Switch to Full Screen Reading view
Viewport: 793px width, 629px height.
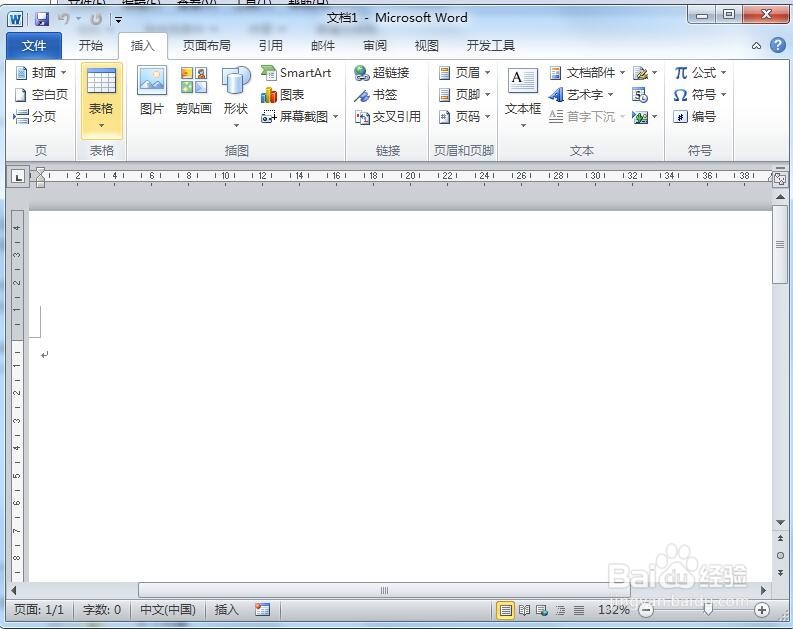tap(524, 610)
